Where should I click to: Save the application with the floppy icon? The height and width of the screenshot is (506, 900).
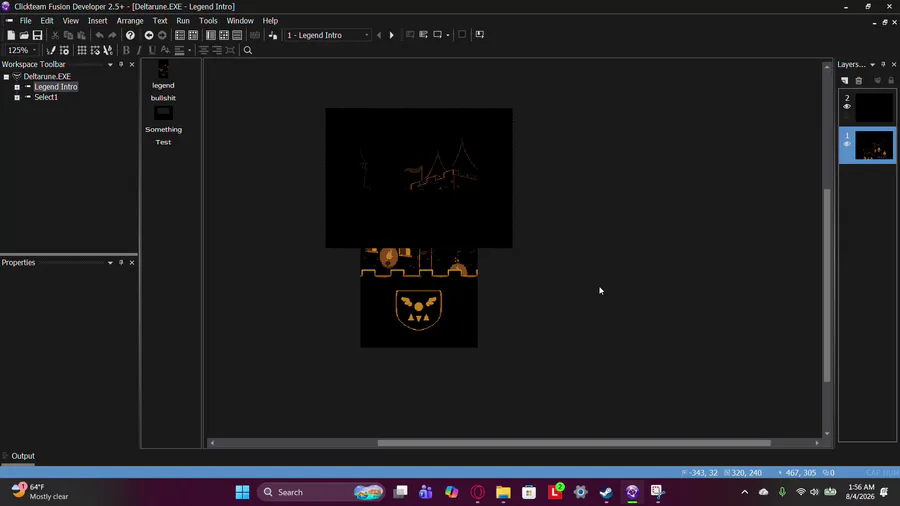click(37, 35)
